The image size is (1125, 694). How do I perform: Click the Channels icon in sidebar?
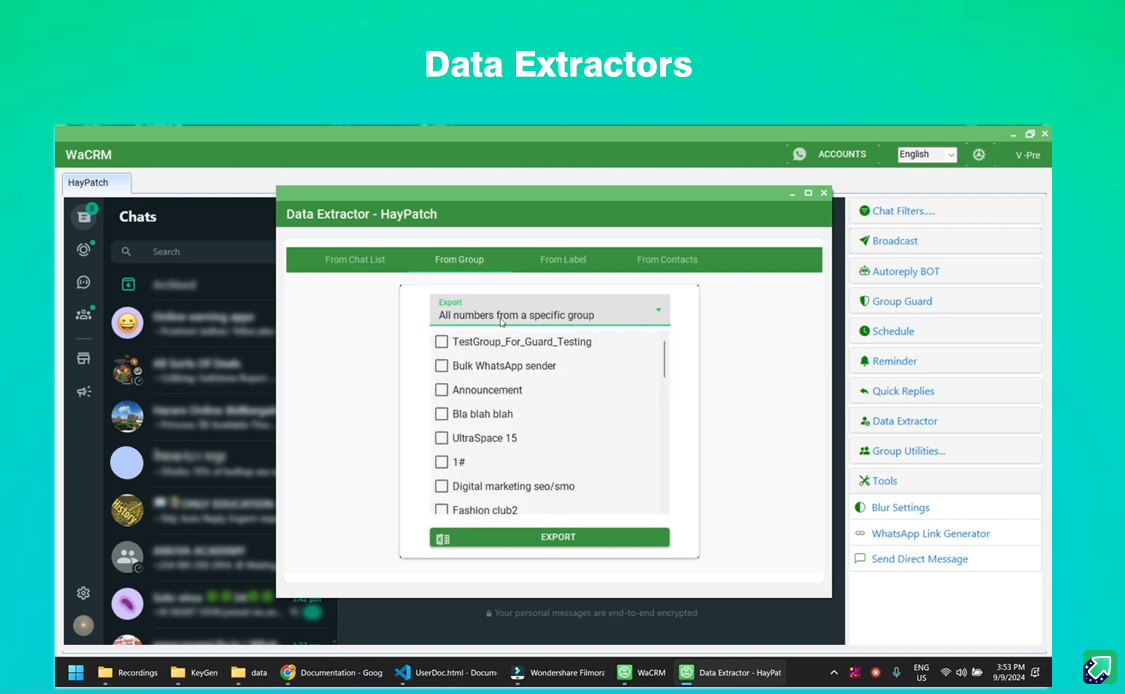coord(84,282)
